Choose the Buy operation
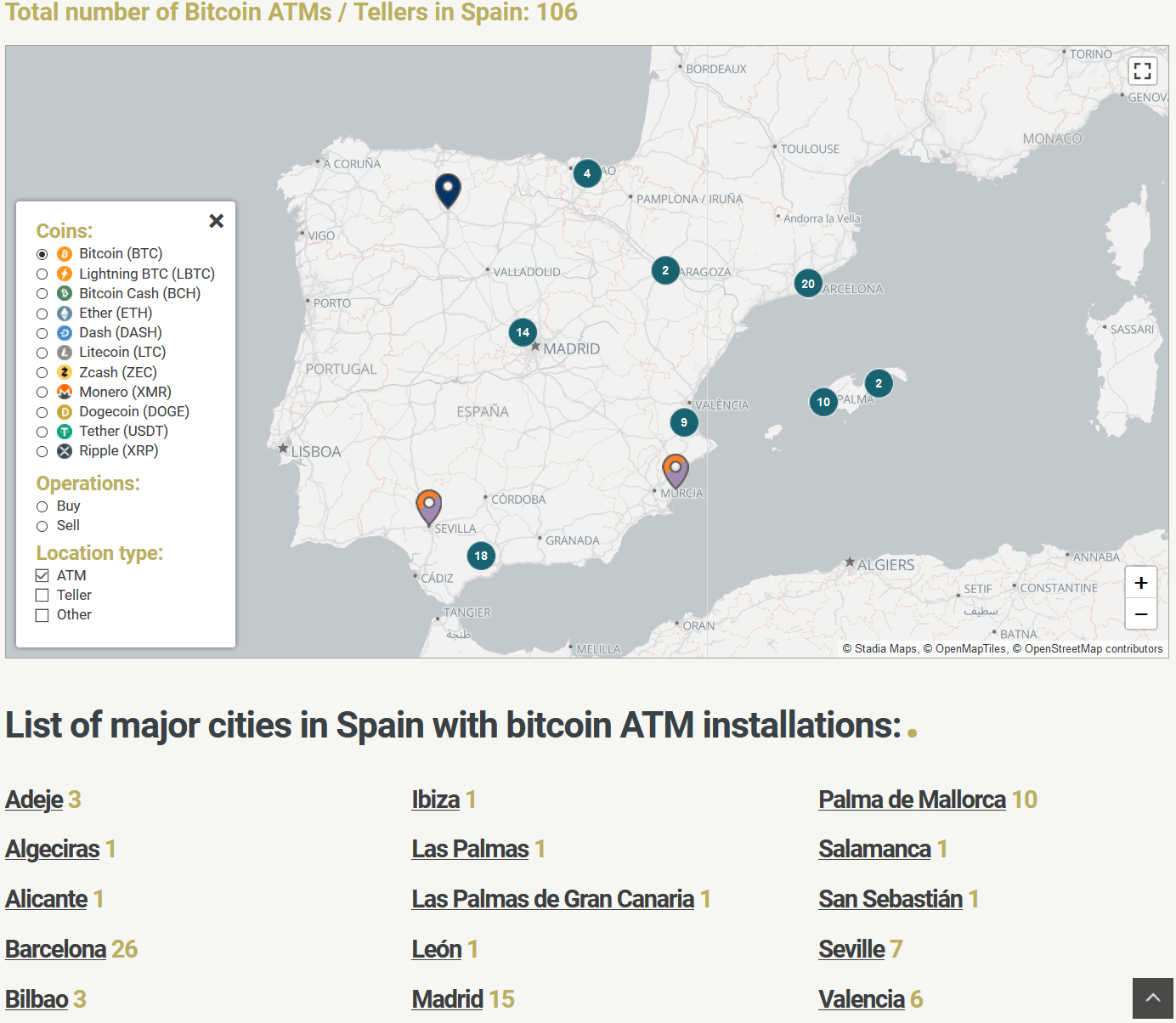Viewport: 1176px width, 1023px height. click(x=42, y=506)
